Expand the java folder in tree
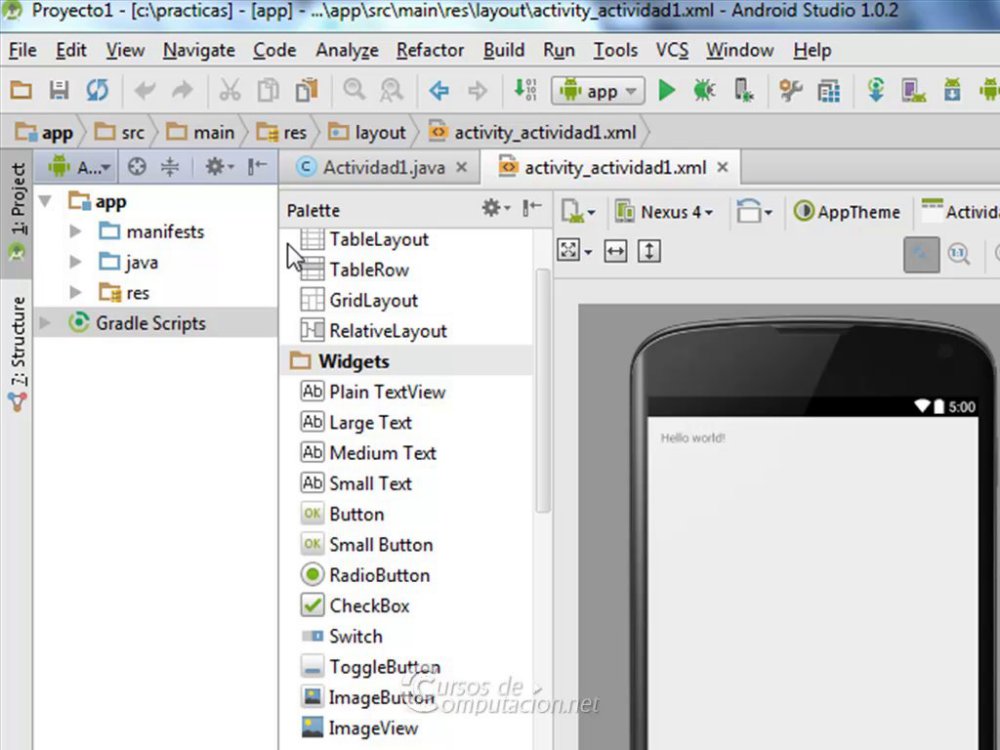The image size is (1000, 750). [x=75, y=261]
